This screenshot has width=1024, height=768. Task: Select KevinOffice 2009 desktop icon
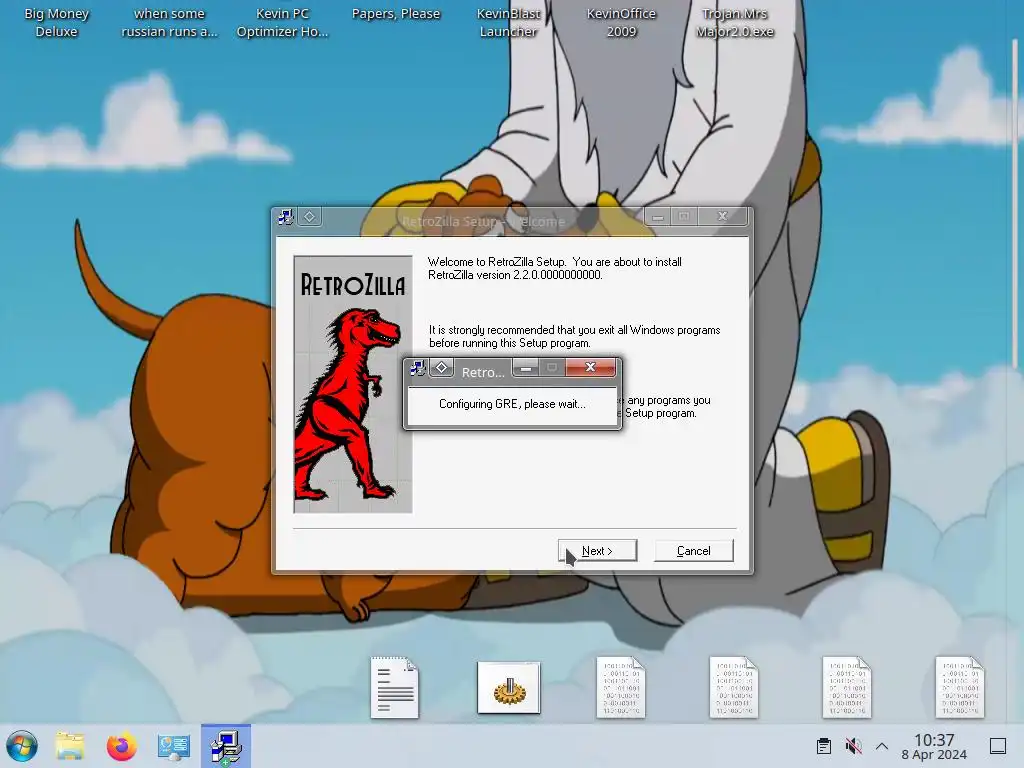pyautogui.click(x=621, y=22)
